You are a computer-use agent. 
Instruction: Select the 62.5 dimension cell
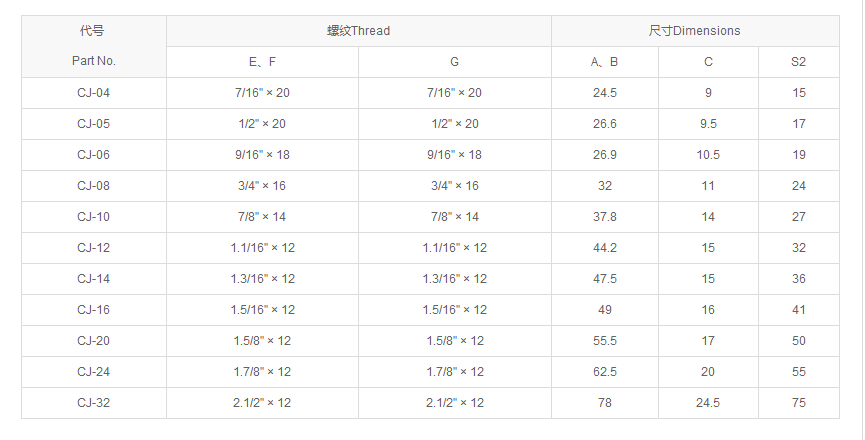click(604, 372)
